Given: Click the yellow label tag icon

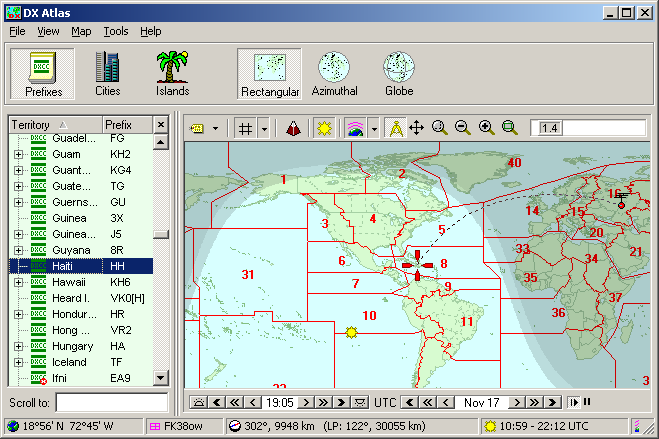Looking at the screenshot, I should coord(197,128).
